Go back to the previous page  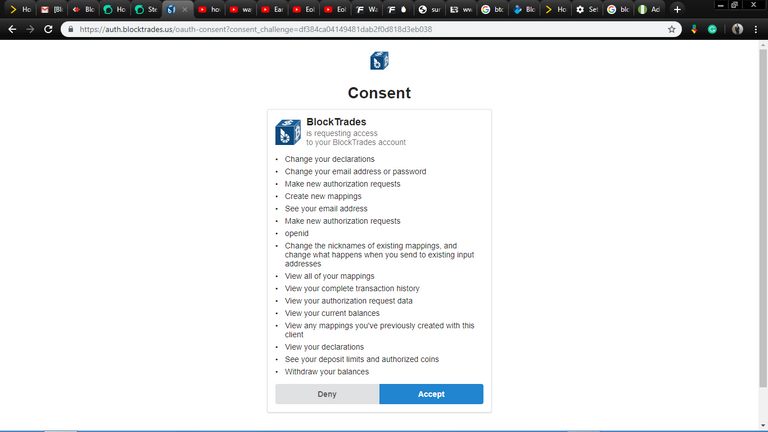click(12, 29)
